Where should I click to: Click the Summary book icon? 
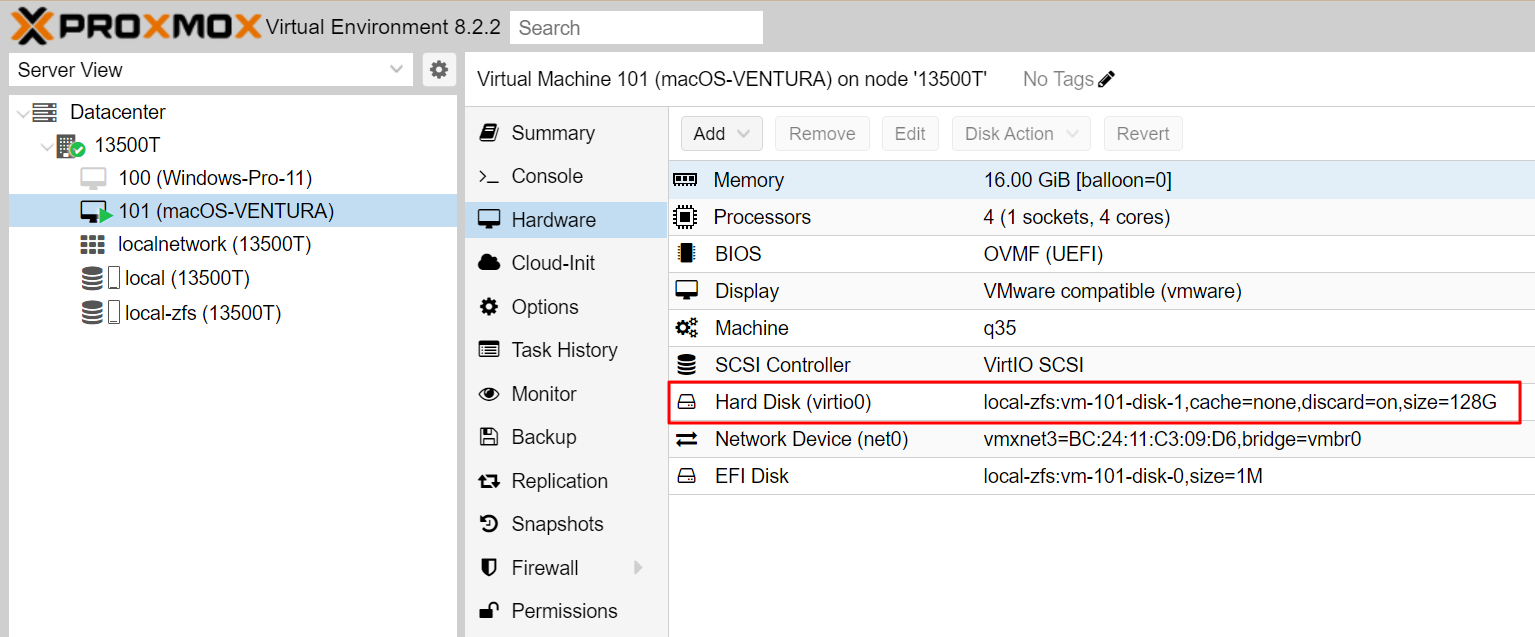489,133
